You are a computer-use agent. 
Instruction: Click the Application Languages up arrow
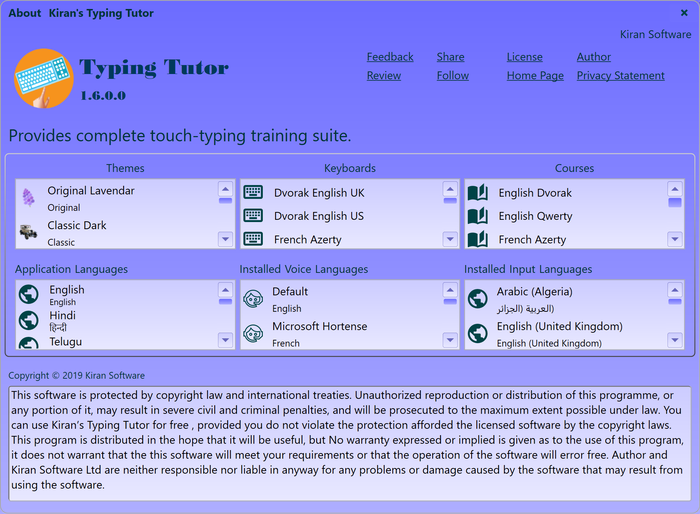[225, 290]
